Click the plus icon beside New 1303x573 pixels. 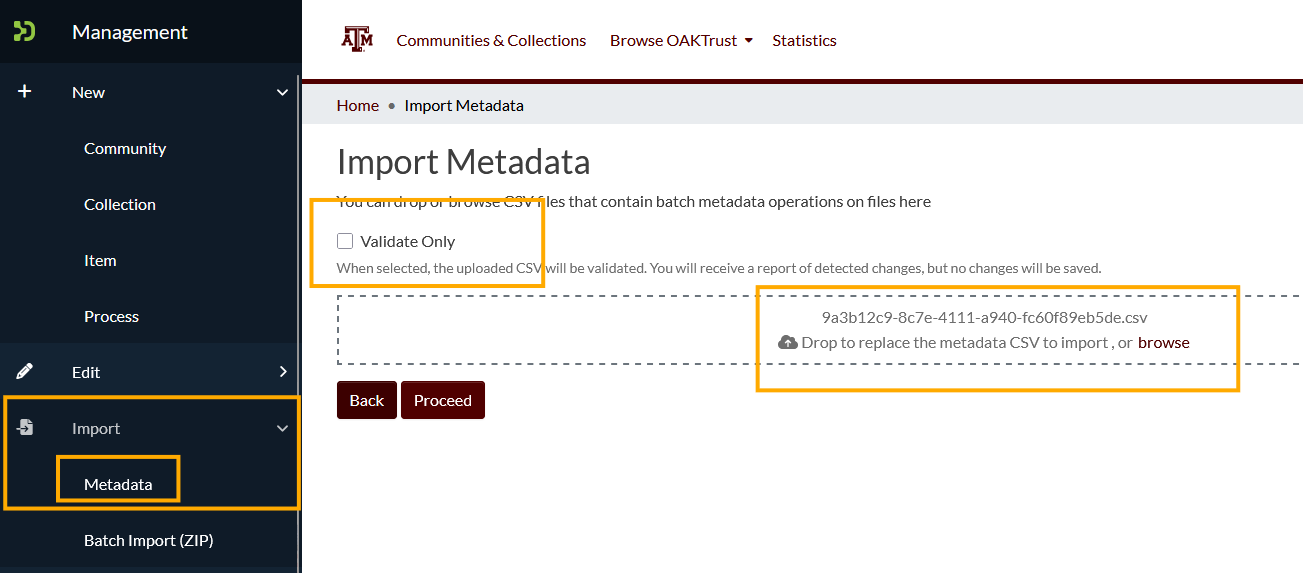point(25,91)
